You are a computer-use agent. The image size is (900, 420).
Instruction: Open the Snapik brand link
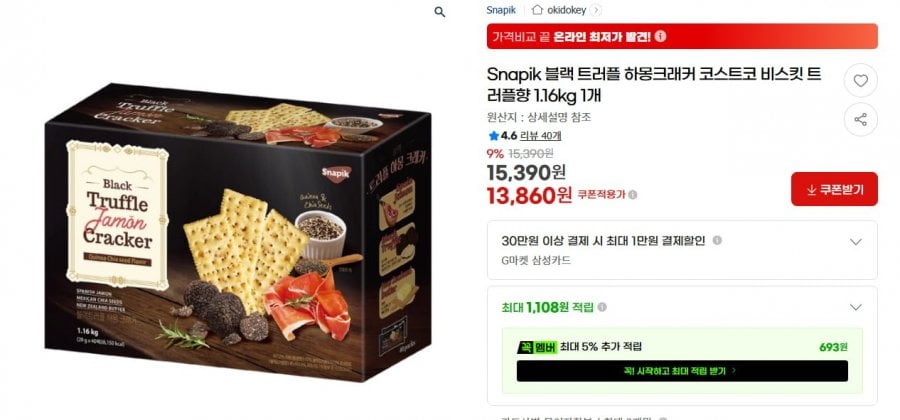[x=501, y=10]
